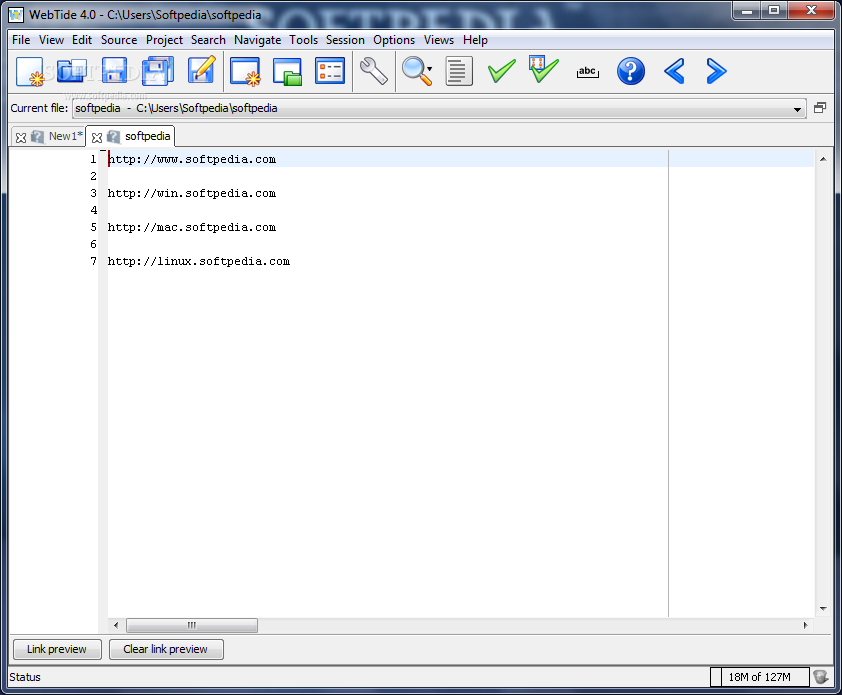Click the line http://www.softpedia.com

click(x=192, y=160)
